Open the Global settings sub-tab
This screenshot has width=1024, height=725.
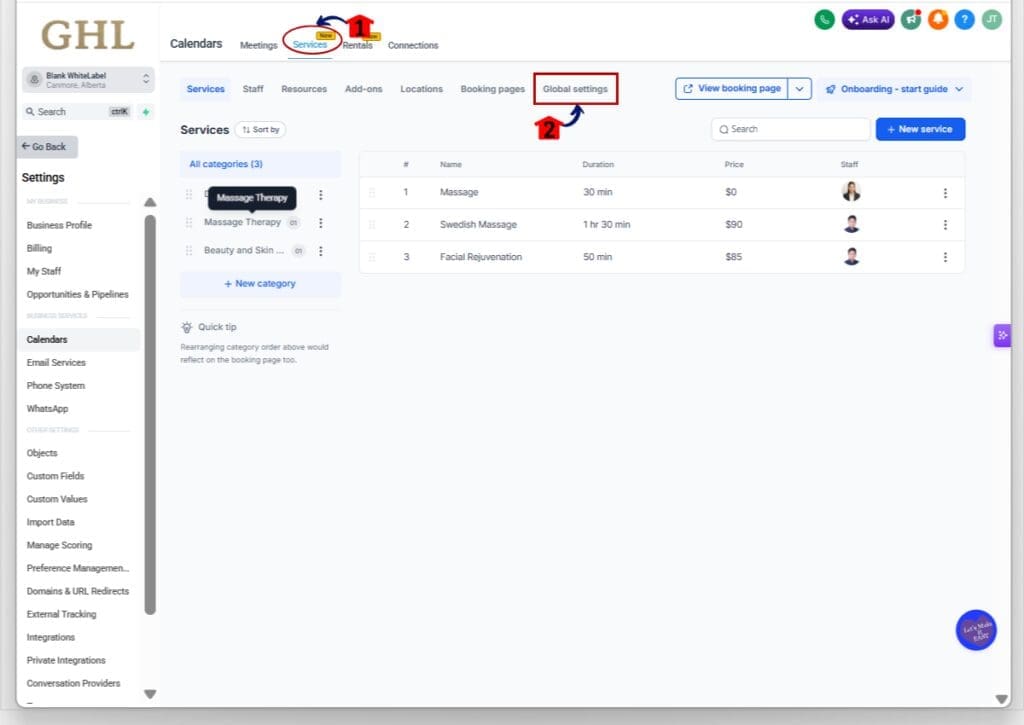tap(575, 89)
